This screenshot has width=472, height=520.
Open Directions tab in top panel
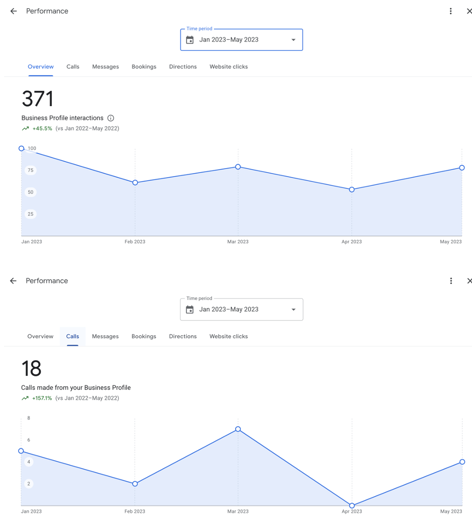pyautogui.click(x=183, y=67)
